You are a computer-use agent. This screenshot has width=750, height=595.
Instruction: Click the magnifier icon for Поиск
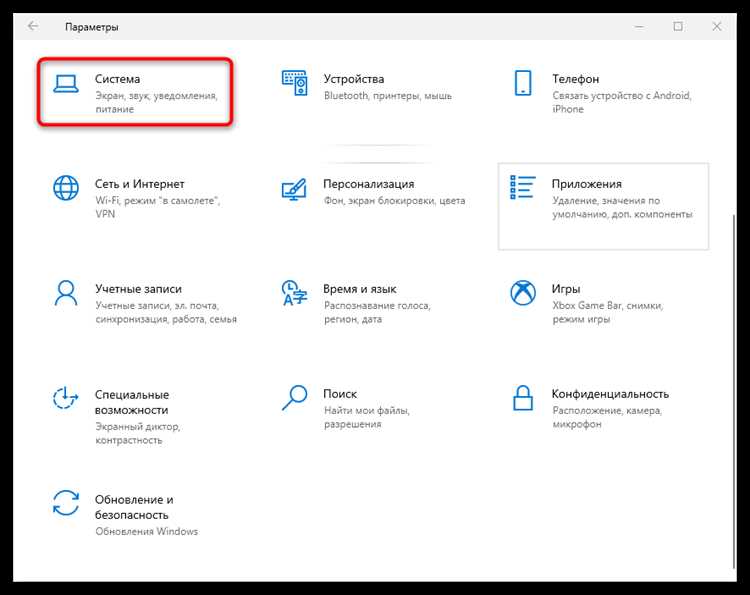294,398
